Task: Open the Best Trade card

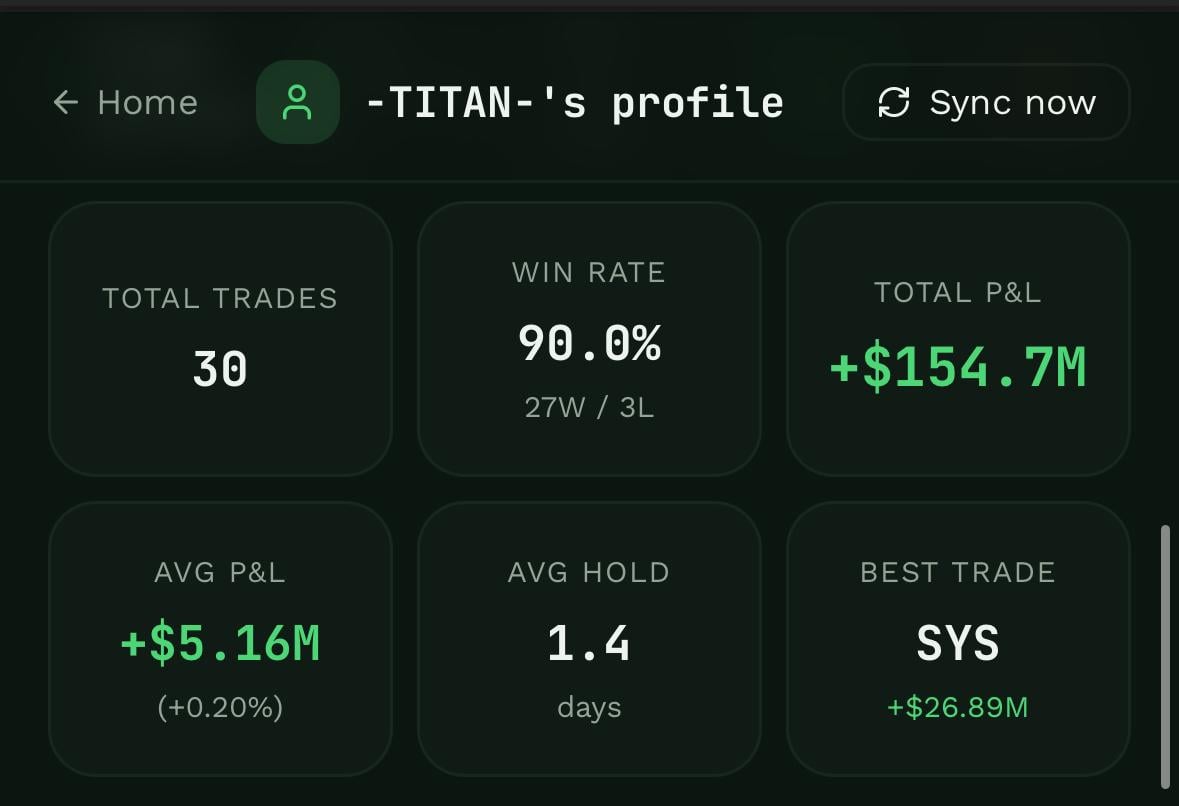Action: click(958, 638)
